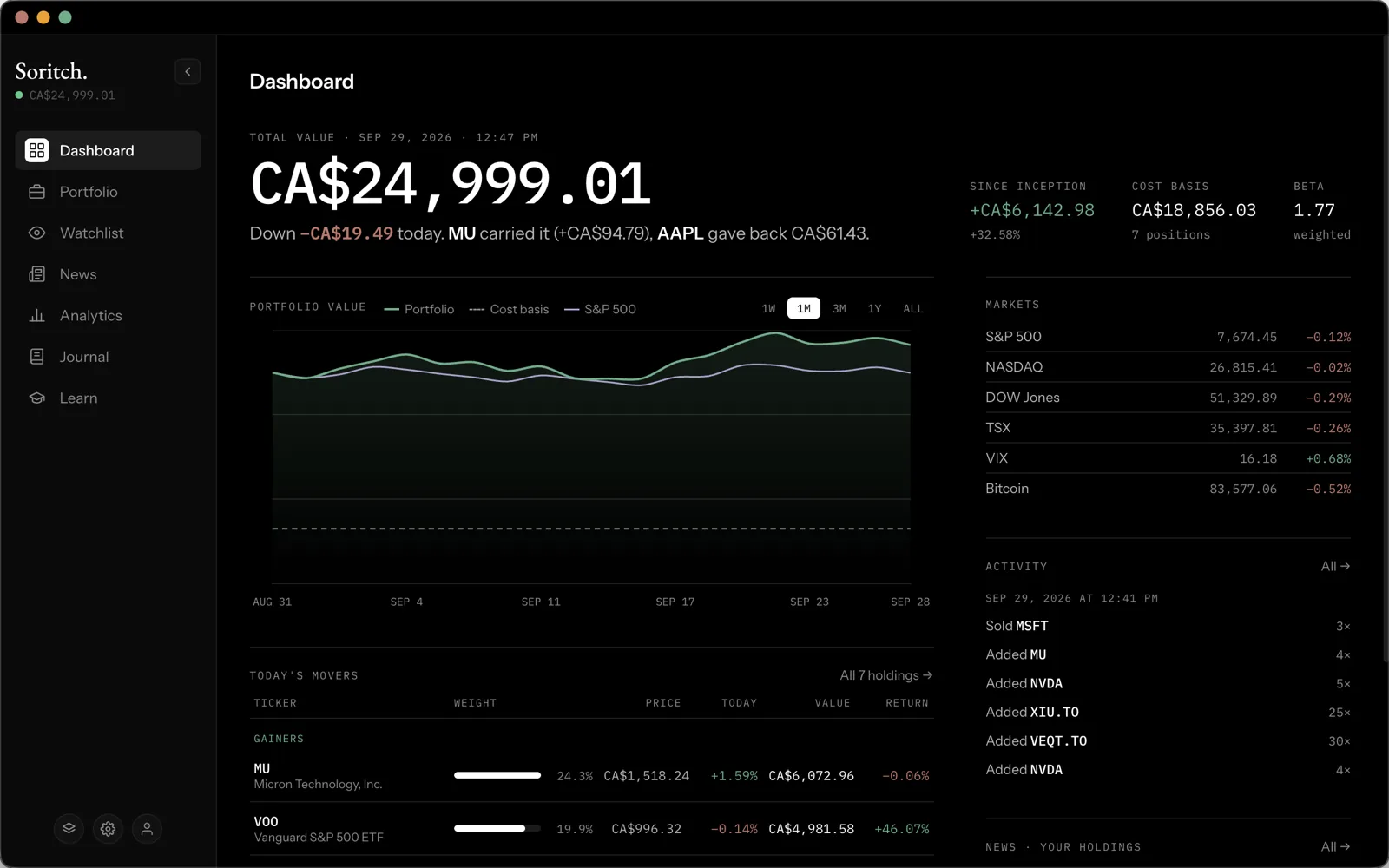The width and height of the screenshot is (1389, 868).
Task: Click the bold MU ticker in summary sentence
Action: (462, 233)
